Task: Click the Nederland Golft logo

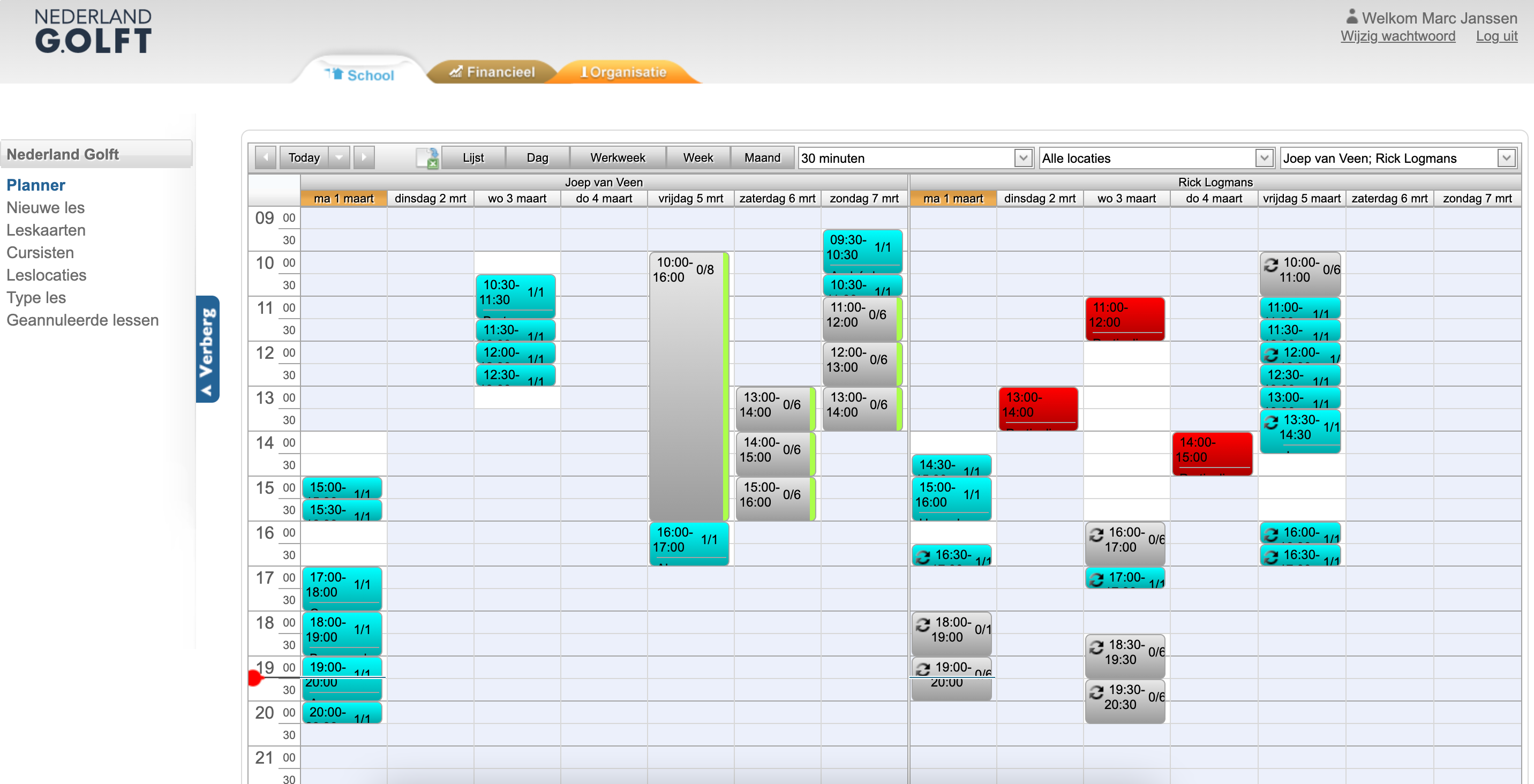Action: (x=93, y=32)
